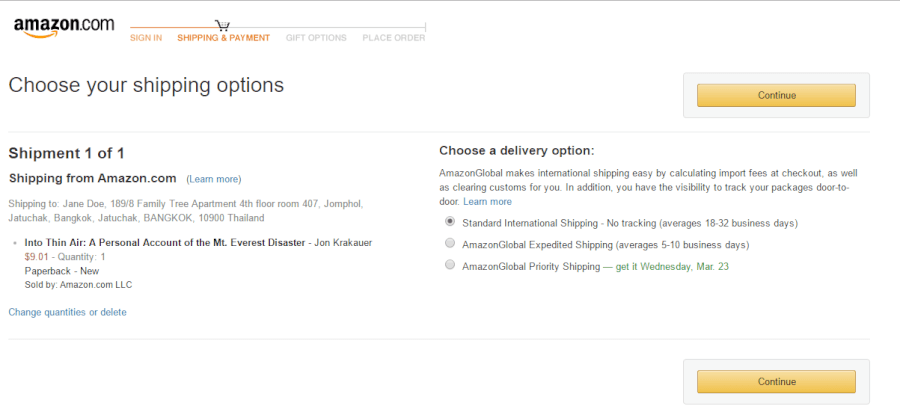Image resolution: width=900 pixels, height=412 pixels.
Task: Select AmazonGlobal Priority Shipping radio button
Action: 450,266
